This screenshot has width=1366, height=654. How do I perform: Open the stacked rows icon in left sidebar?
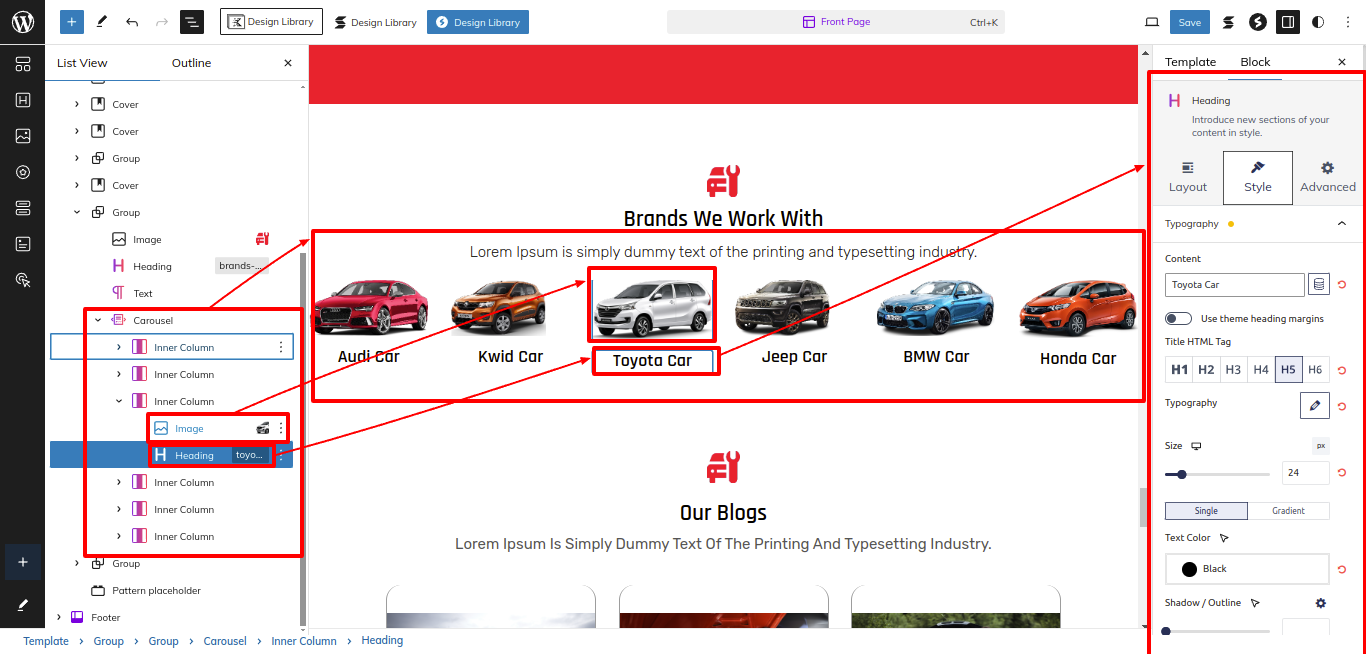pyautogui.click(x=22, y=208)
